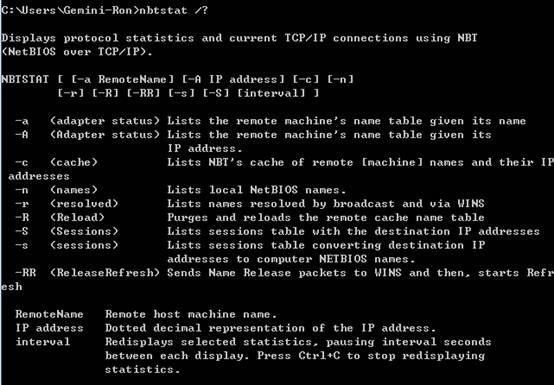
Task: Click the -RR ReleaseRefresh option line
Action: 284,273
